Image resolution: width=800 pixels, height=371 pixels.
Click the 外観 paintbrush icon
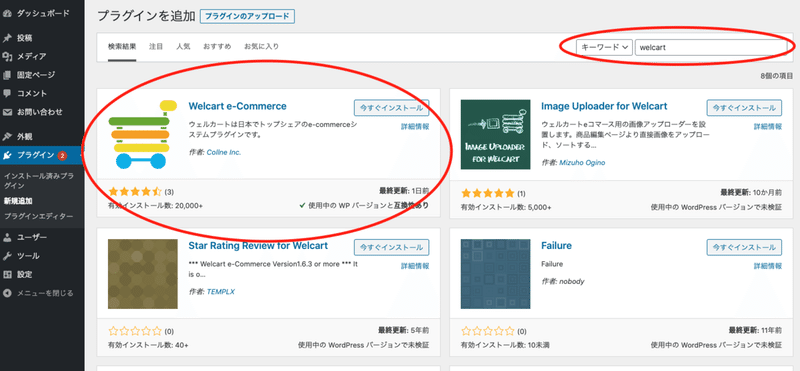tap(7, 137)
